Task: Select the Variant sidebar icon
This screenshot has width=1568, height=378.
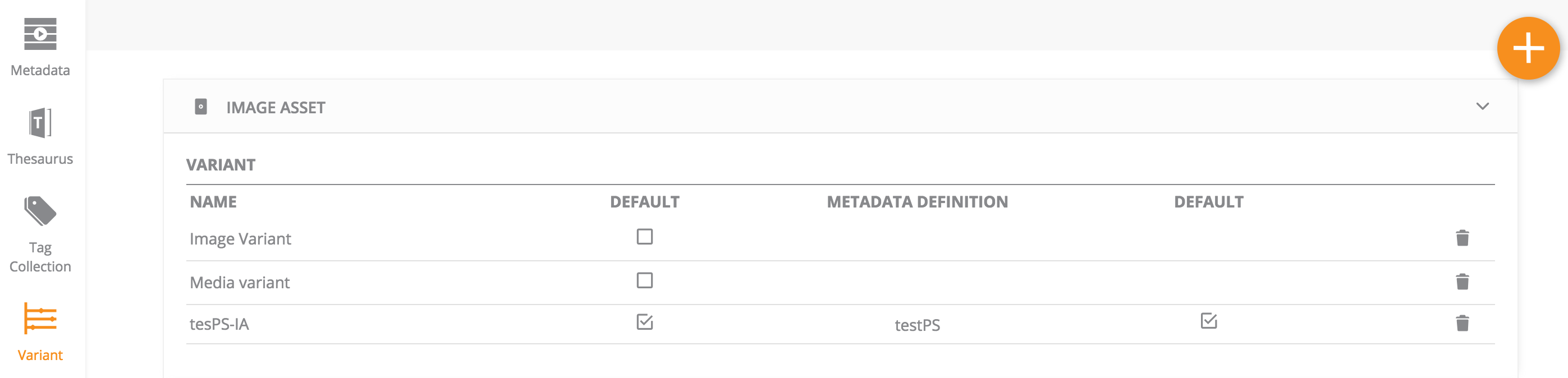Action: (x=40, y=319)
